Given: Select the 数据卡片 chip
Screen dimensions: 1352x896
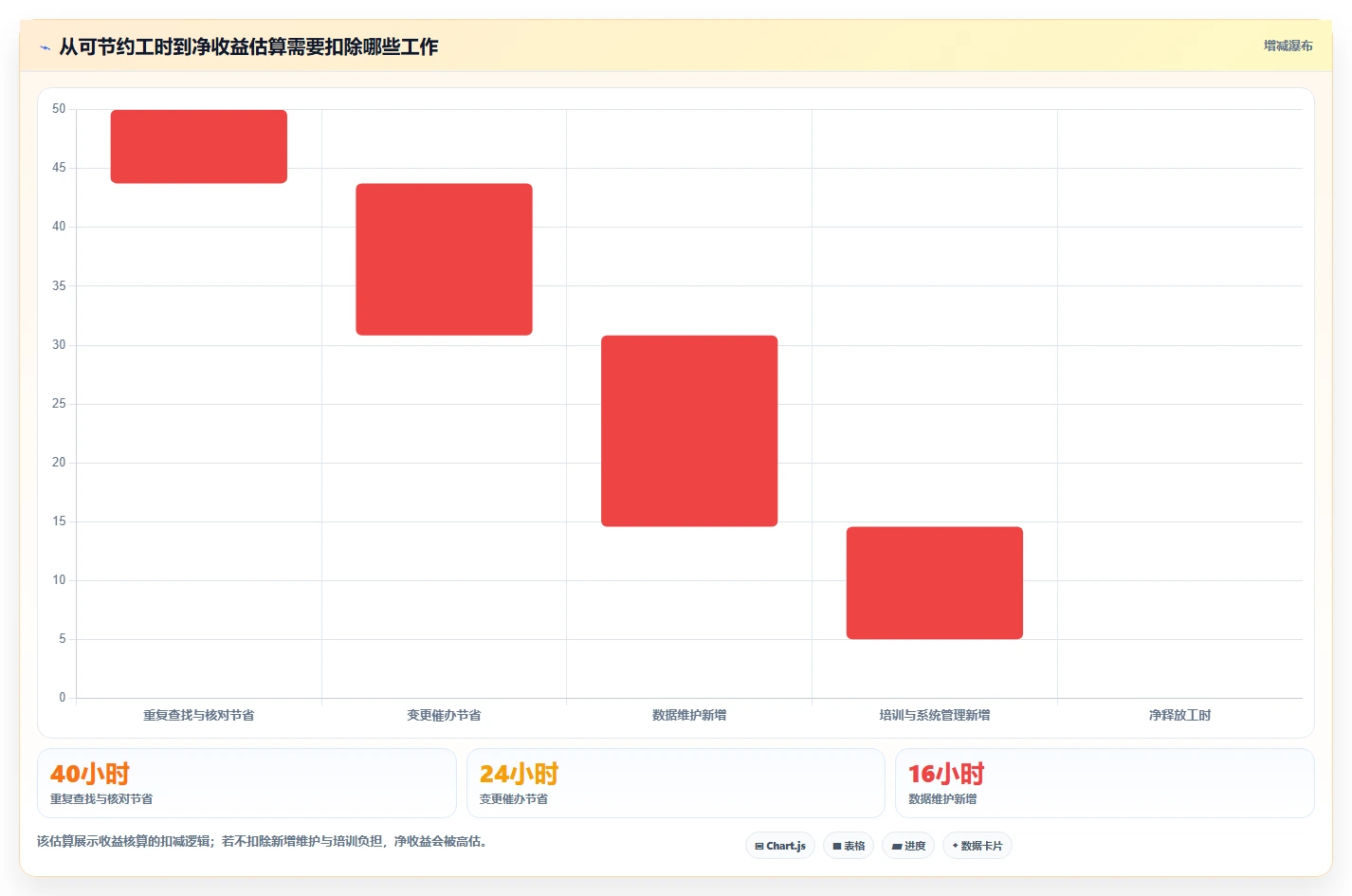Looking at the screenshot, I should click(x=977, y=846).
